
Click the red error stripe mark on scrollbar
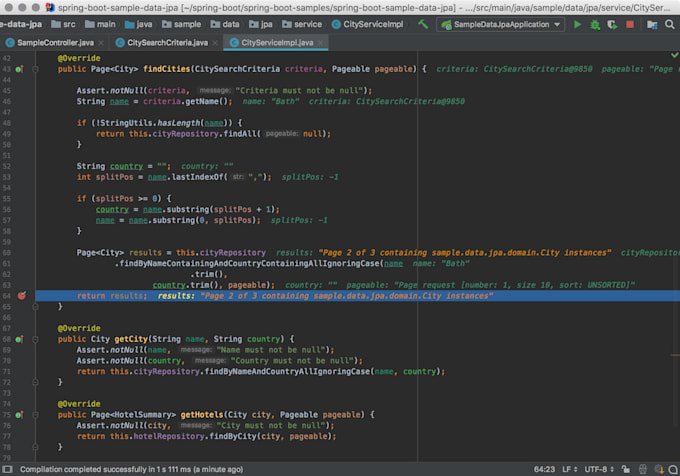click(x=674, y=355)
